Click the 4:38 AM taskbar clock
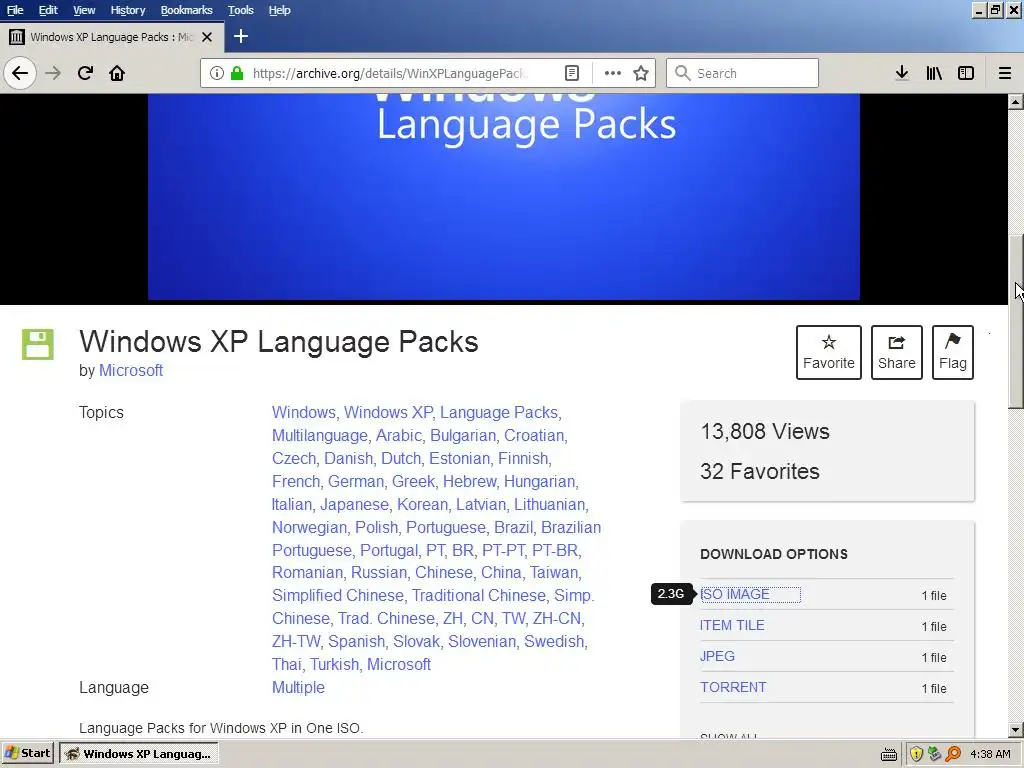Image resolution: width=1024 pixels, height=768 pixels. coord(990,754)
